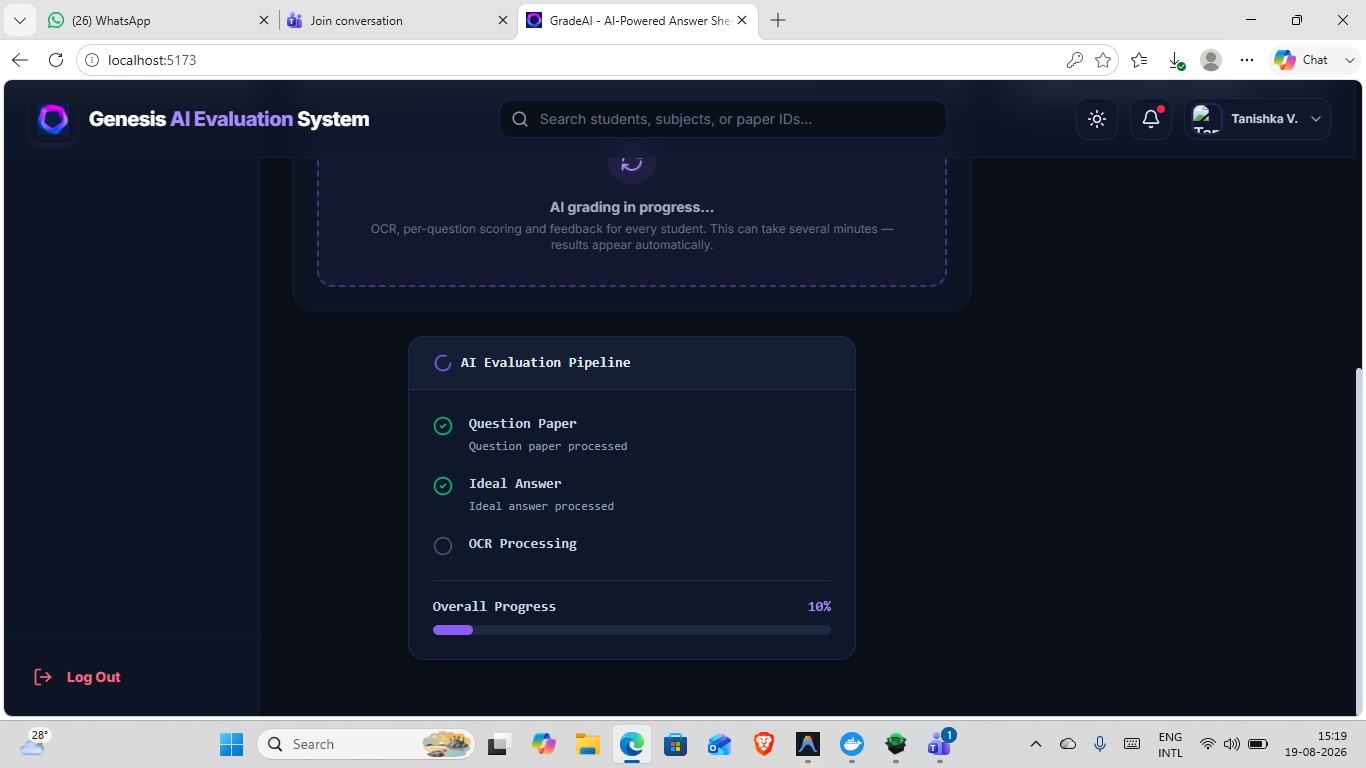The height and width of the screenshot is (768, 1366).
Task: Click the AI Evaluation Pipeline loading spinner
Action: pos(443,363)
